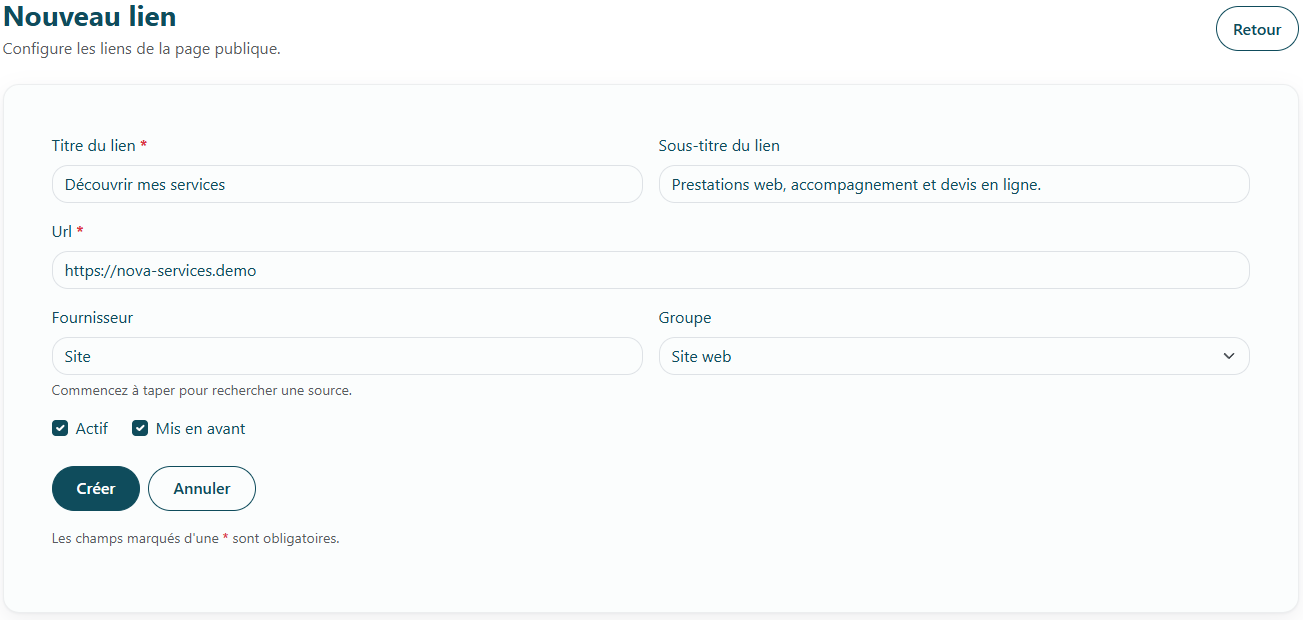Open the Groupe dropdown showing Site web
1303x620 pixels.
pyautogui.click(x=954, y=356)
